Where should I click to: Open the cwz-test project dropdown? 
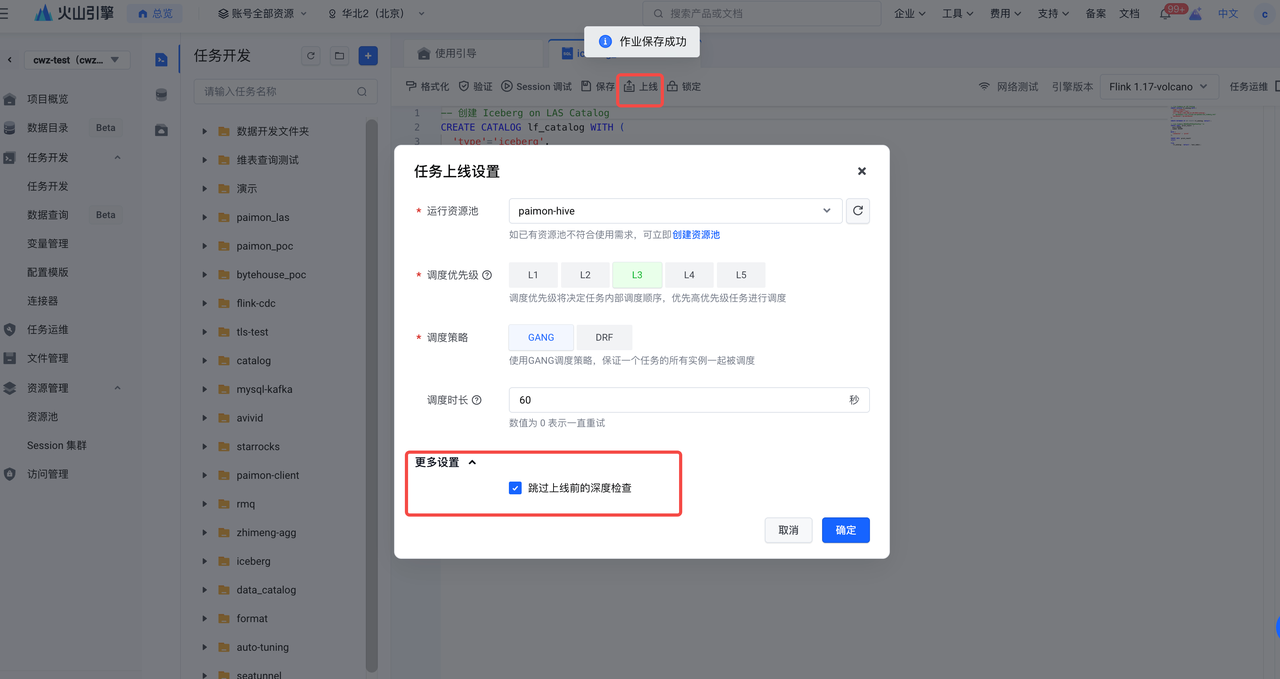[77, 60]
